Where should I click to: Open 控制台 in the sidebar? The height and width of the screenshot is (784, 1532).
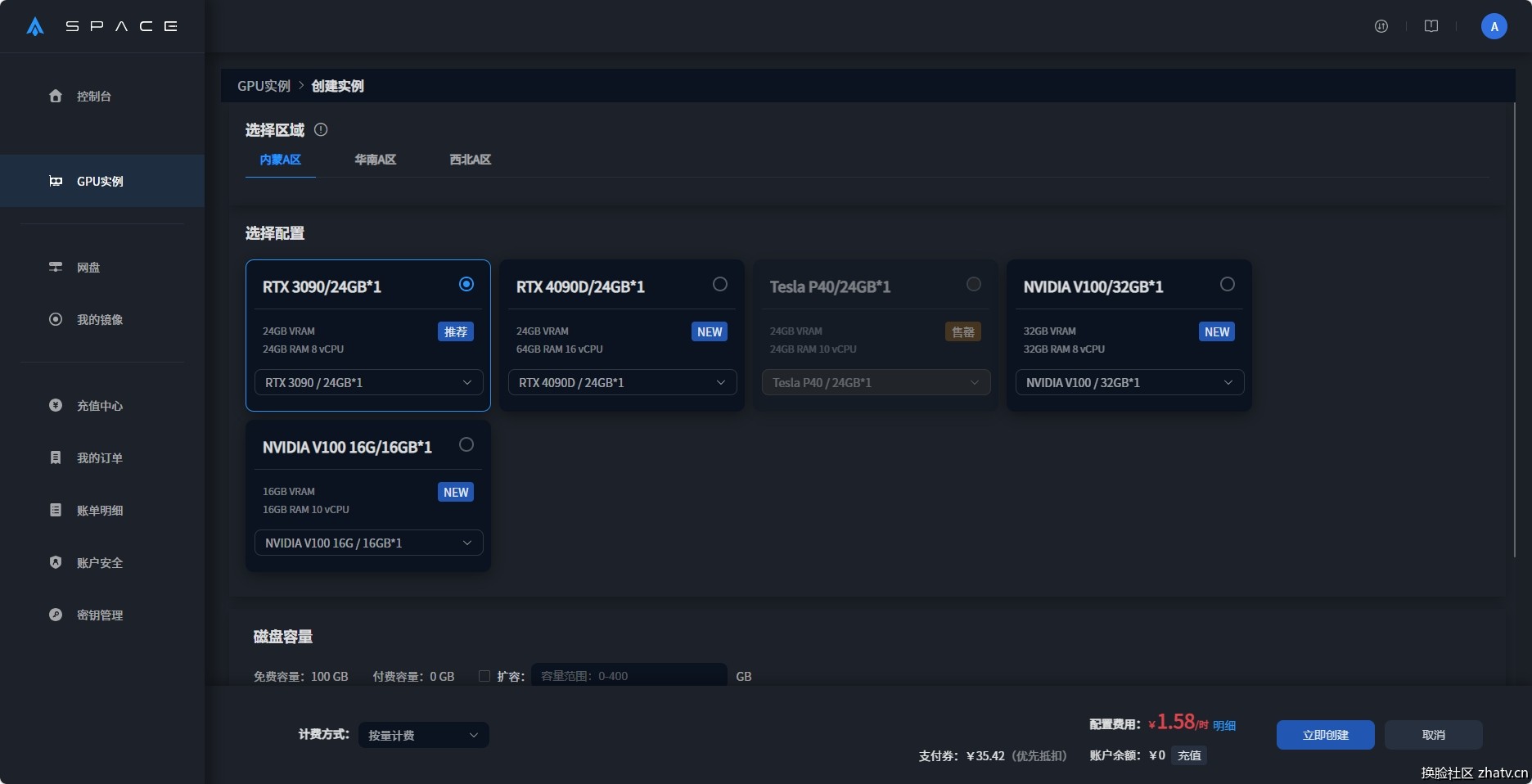tap(94, 96)
